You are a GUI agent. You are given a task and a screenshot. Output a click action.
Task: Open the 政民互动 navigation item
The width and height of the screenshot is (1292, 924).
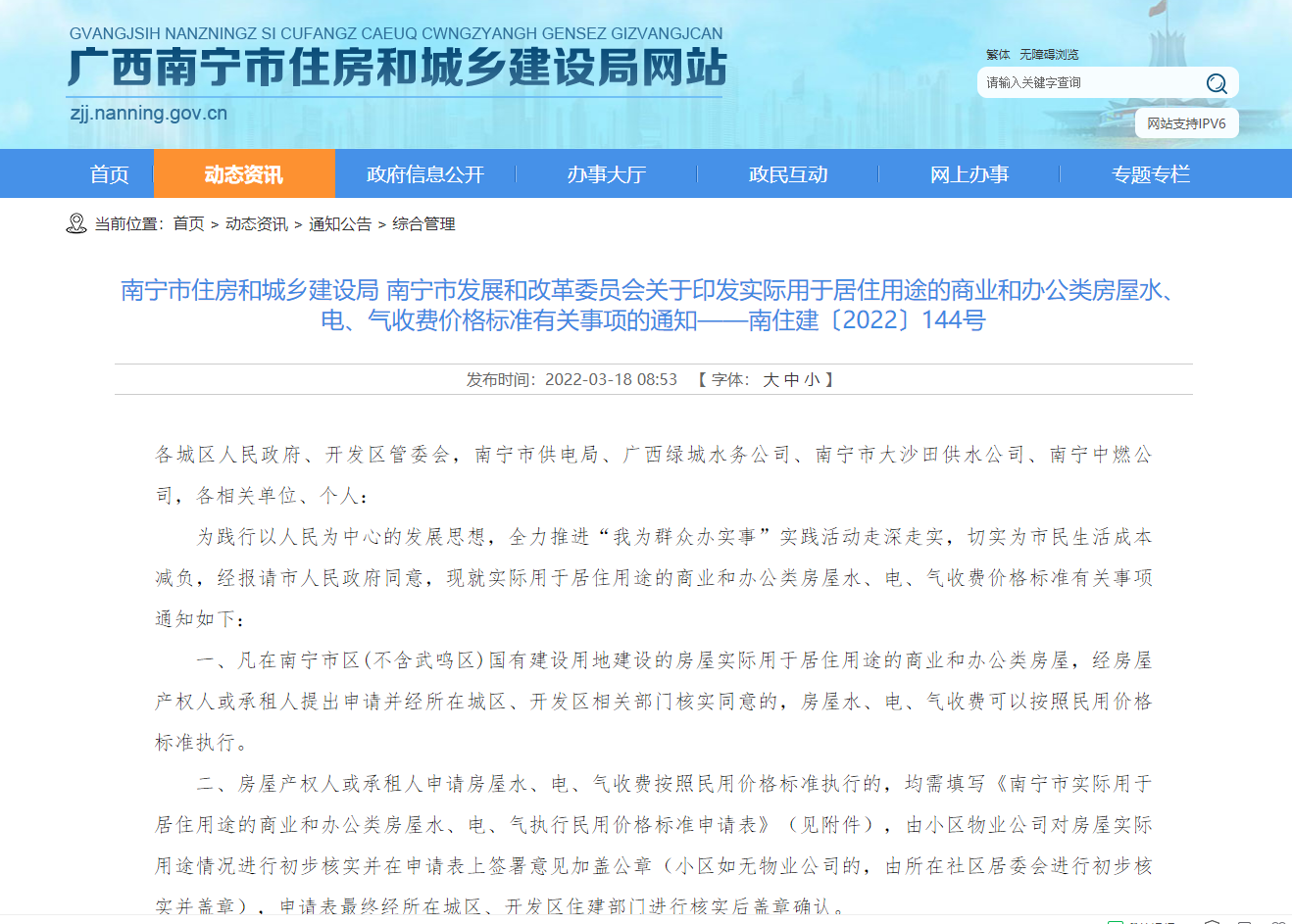coord(788,174)
